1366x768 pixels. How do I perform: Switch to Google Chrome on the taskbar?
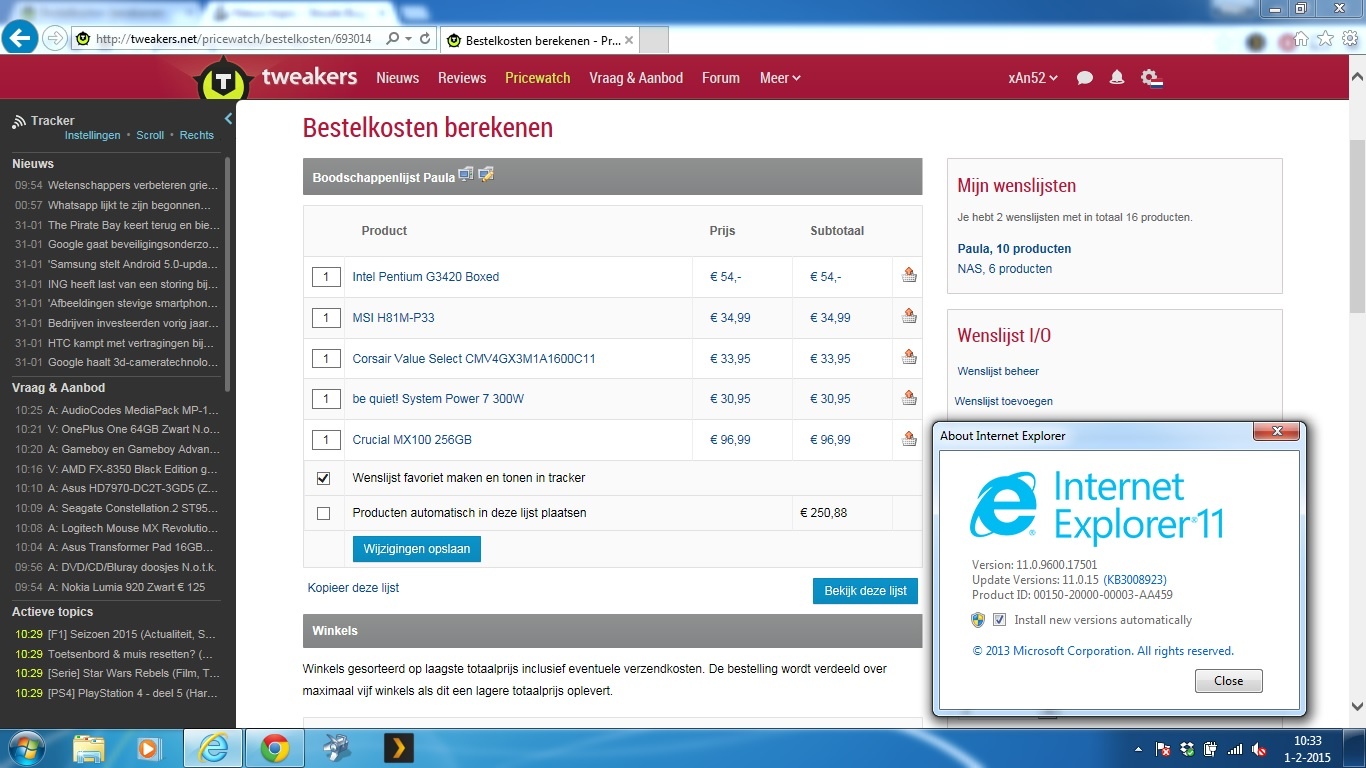[275, 748]
